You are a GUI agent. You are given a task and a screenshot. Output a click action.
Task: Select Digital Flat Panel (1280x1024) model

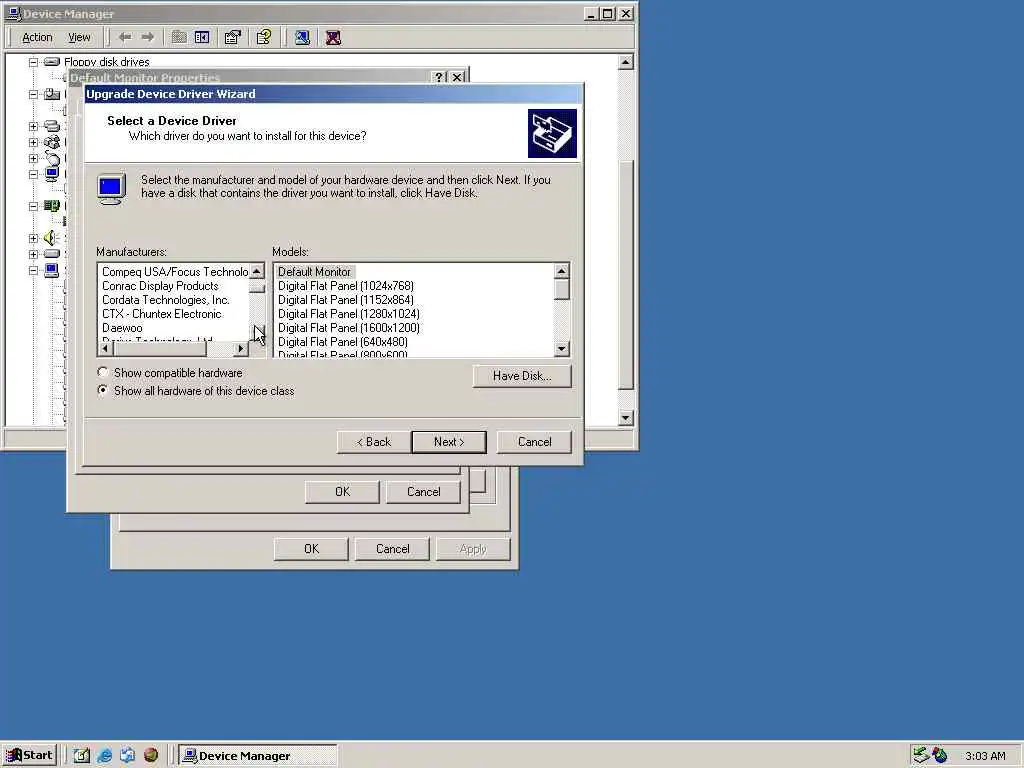pos(349,314)
